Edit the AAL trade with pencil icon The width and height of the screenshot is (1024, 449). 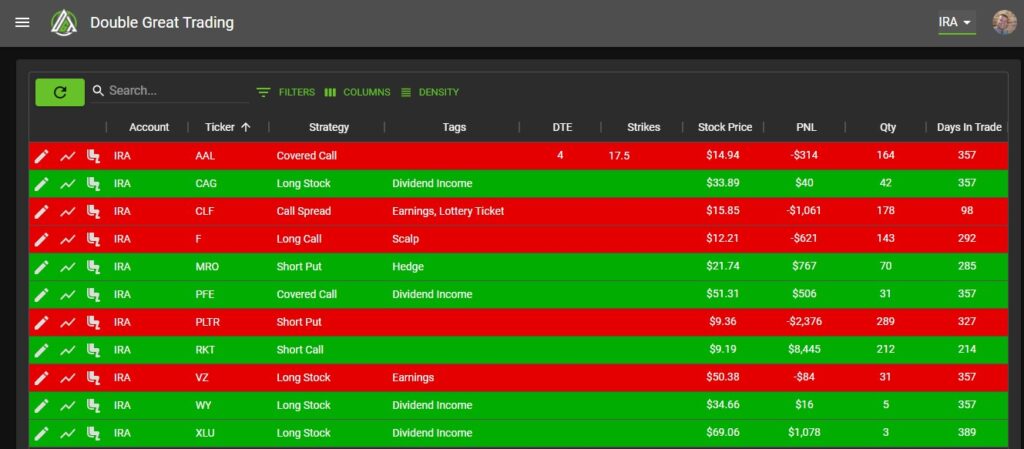41,156
